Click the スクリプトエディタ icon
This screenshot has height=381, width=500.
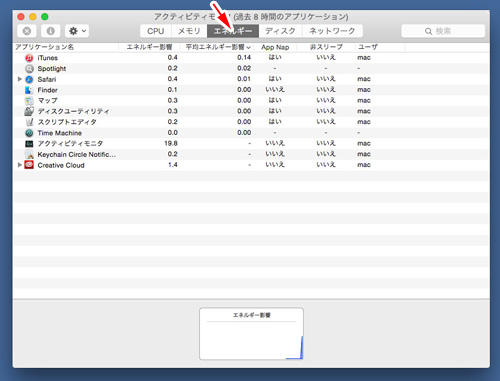(x=29, y=122)
